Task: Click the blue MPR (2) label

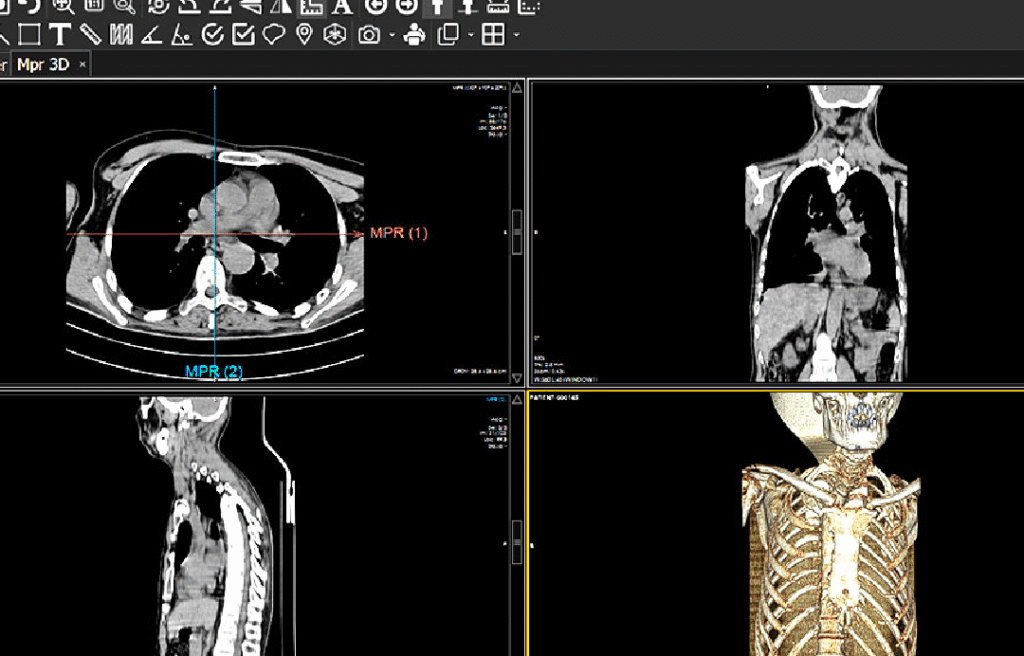Action: pyautogui.click(x=214, y=371)
